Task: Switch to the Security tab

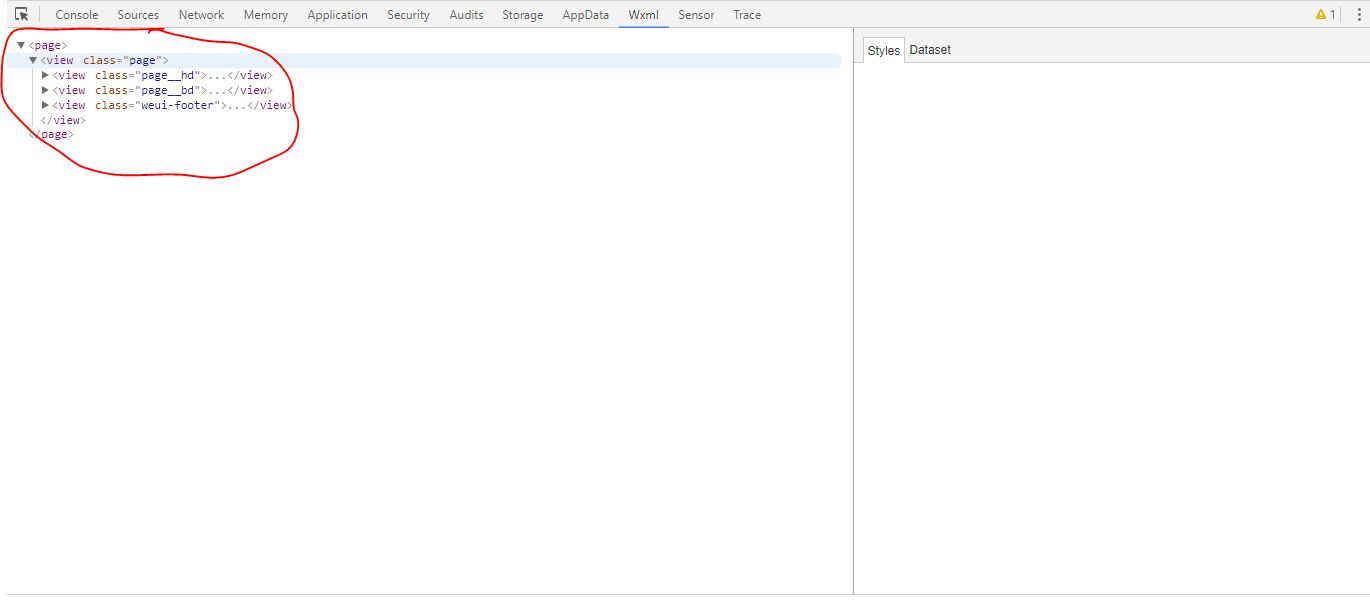Action: tap(408, 15)
